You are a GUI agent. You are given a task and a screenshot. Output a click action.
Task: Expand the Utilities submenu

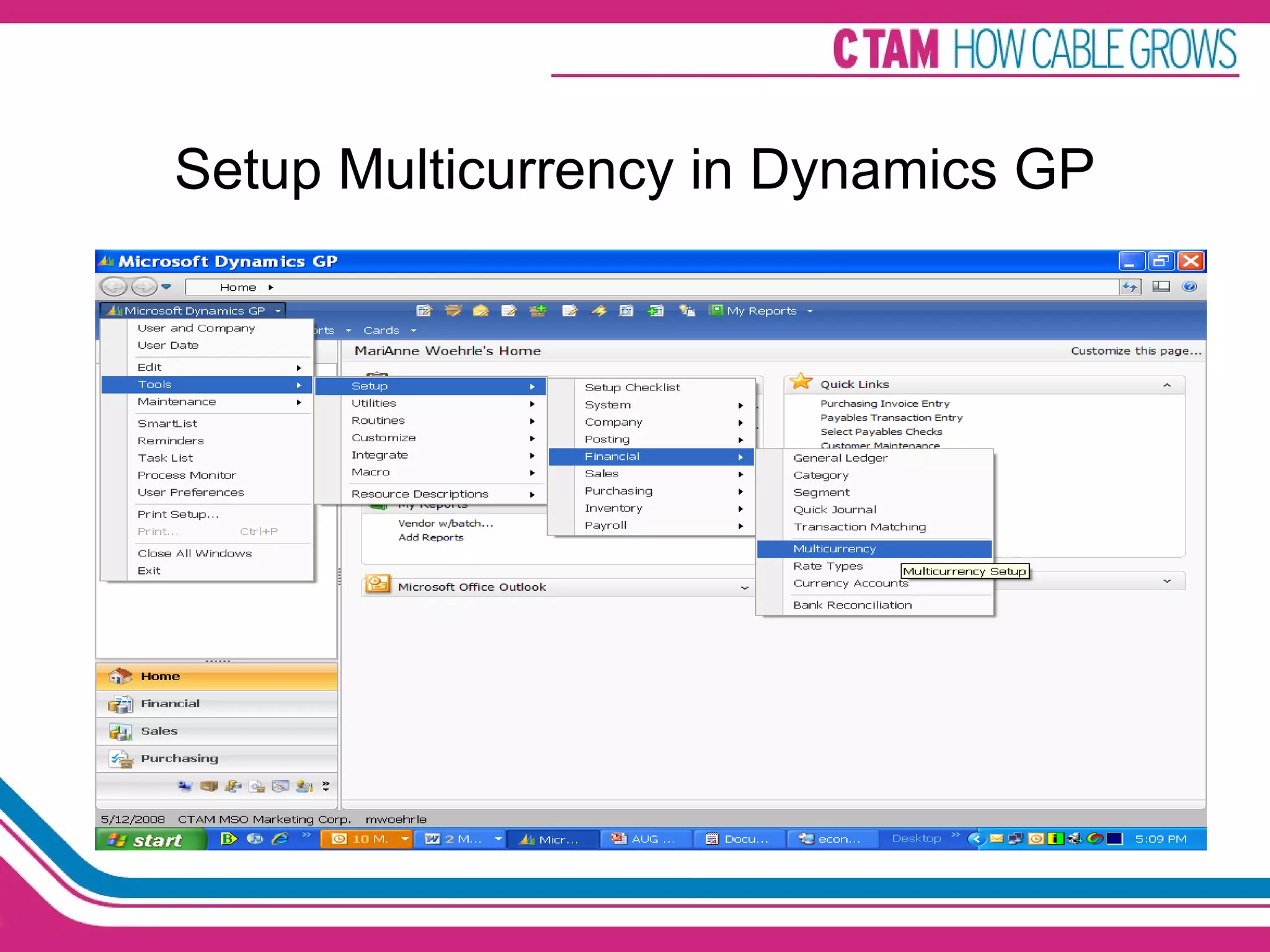click(x=431, y=403)
